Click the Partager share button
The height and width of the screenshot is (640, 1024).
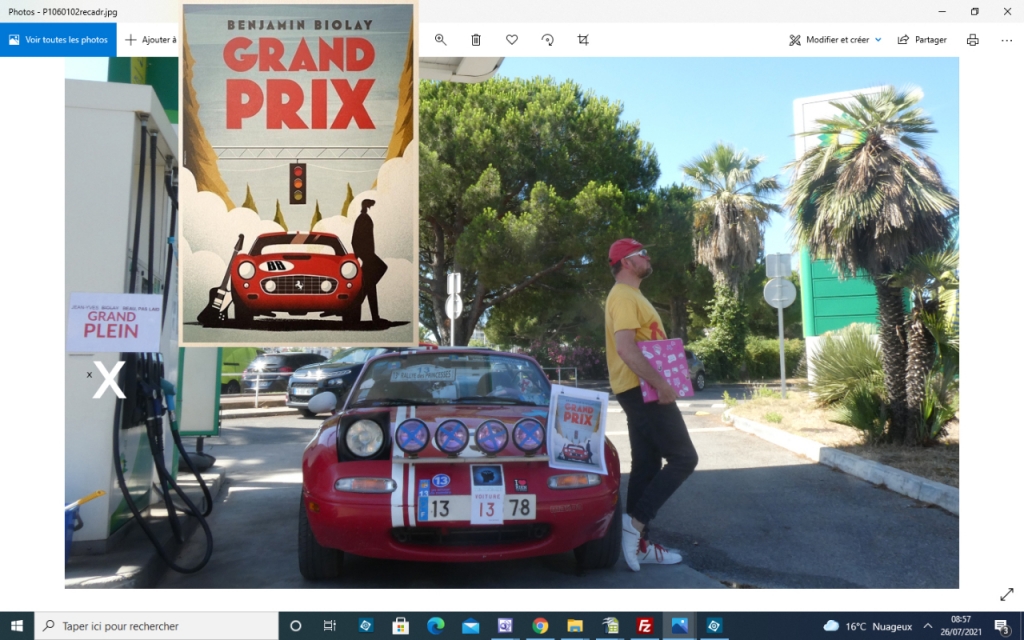point(922,40)
